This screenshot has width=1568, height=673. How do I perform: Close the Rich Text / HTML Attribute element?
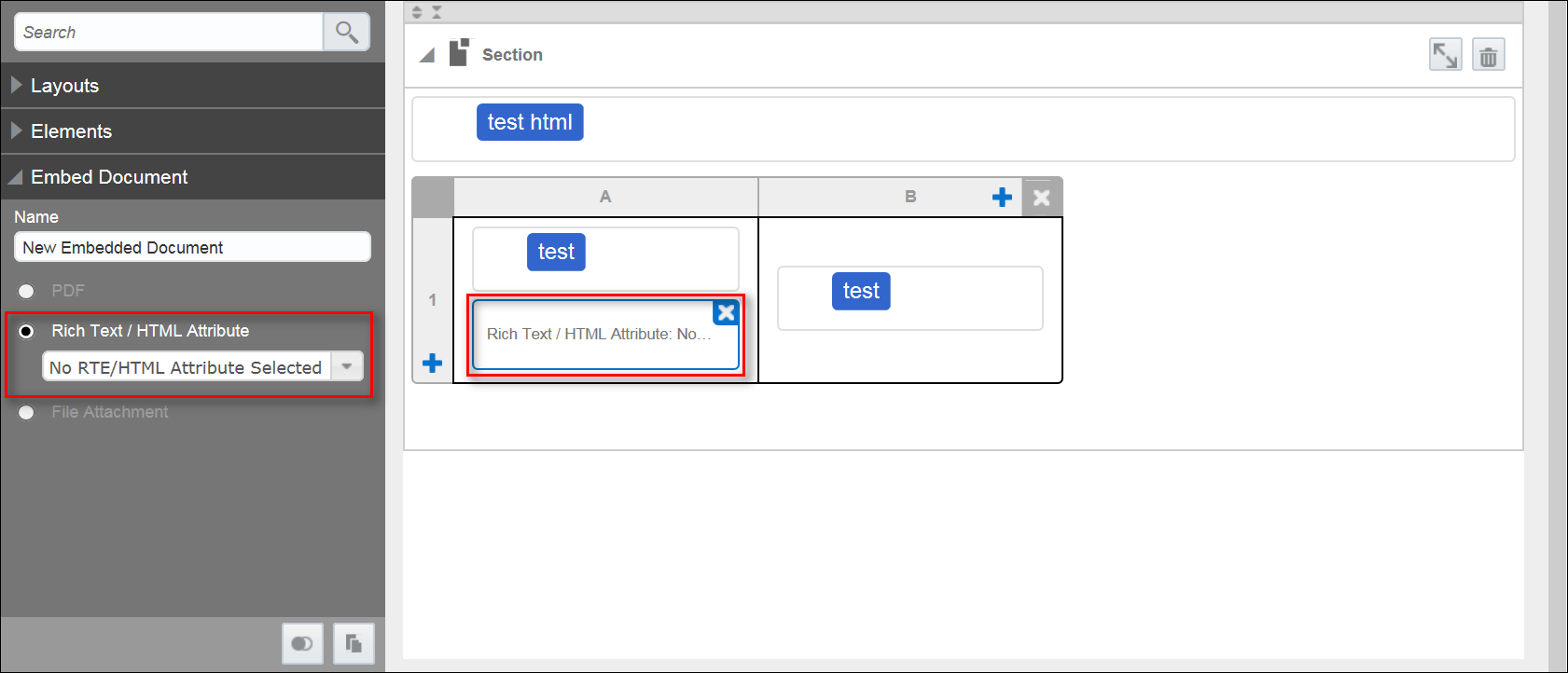(726, 313)
